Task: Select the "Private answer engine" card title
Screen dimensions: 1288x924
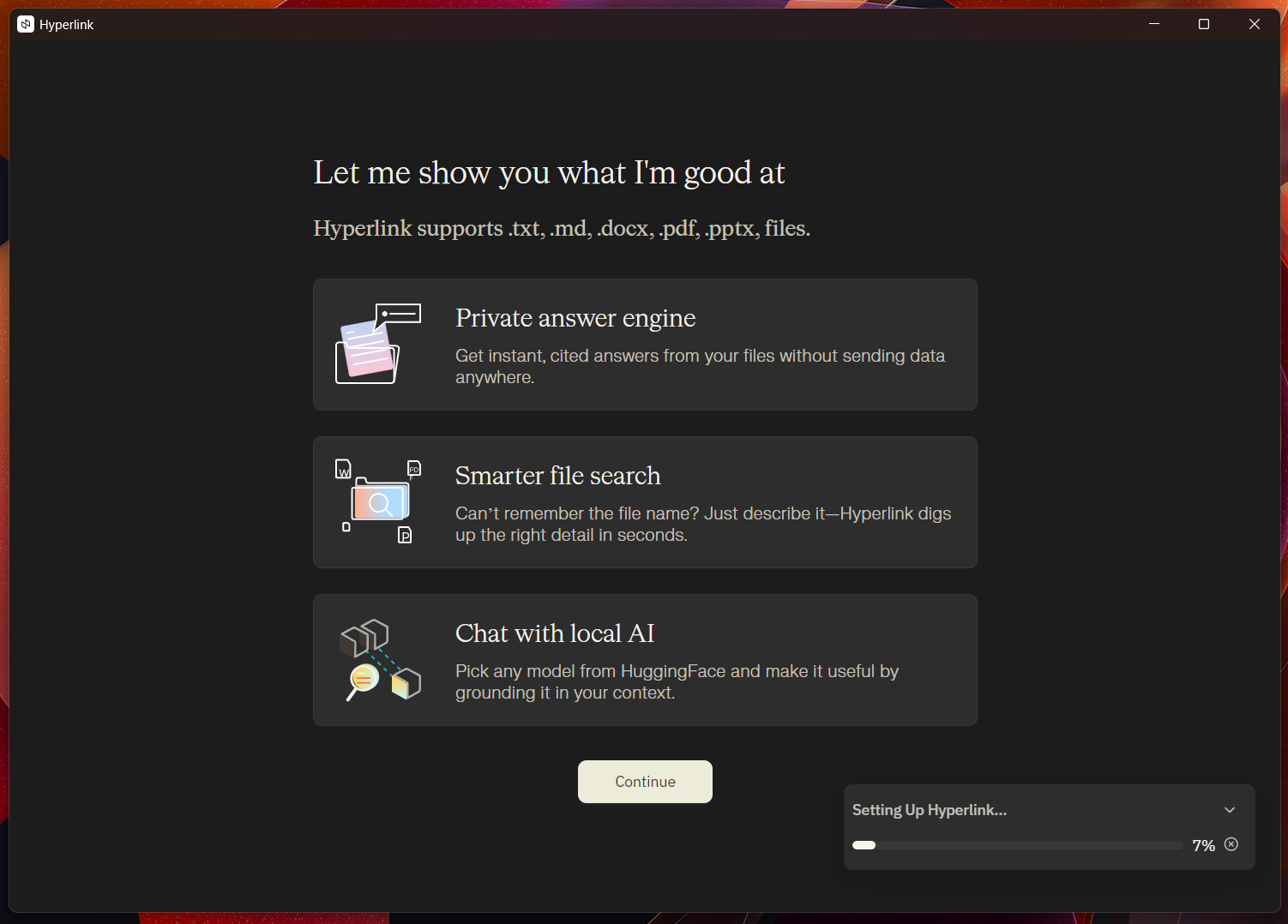Action: click(575, 318)
